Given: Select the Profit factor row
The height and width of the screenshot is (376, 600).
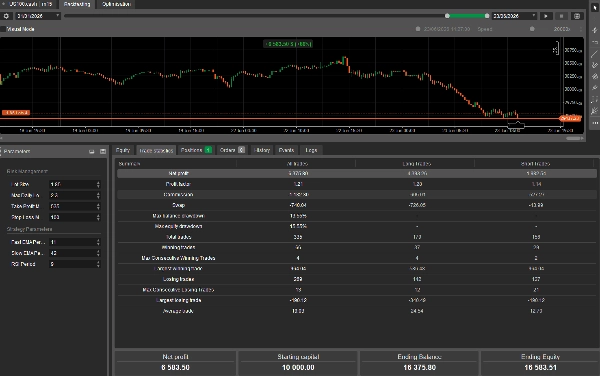Looking at the screenshot, I should point(357,184).
